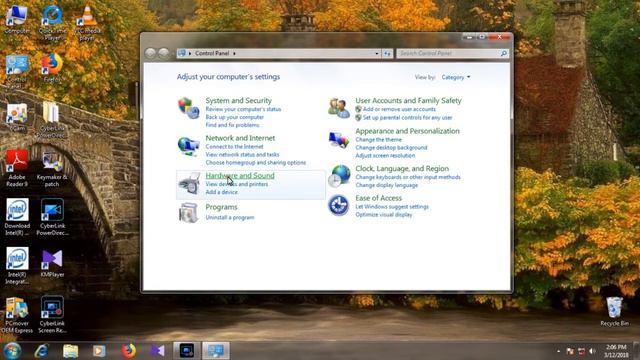Open the Programs heading link
This screenshot has width=640, height=360.
coord(221,207)
